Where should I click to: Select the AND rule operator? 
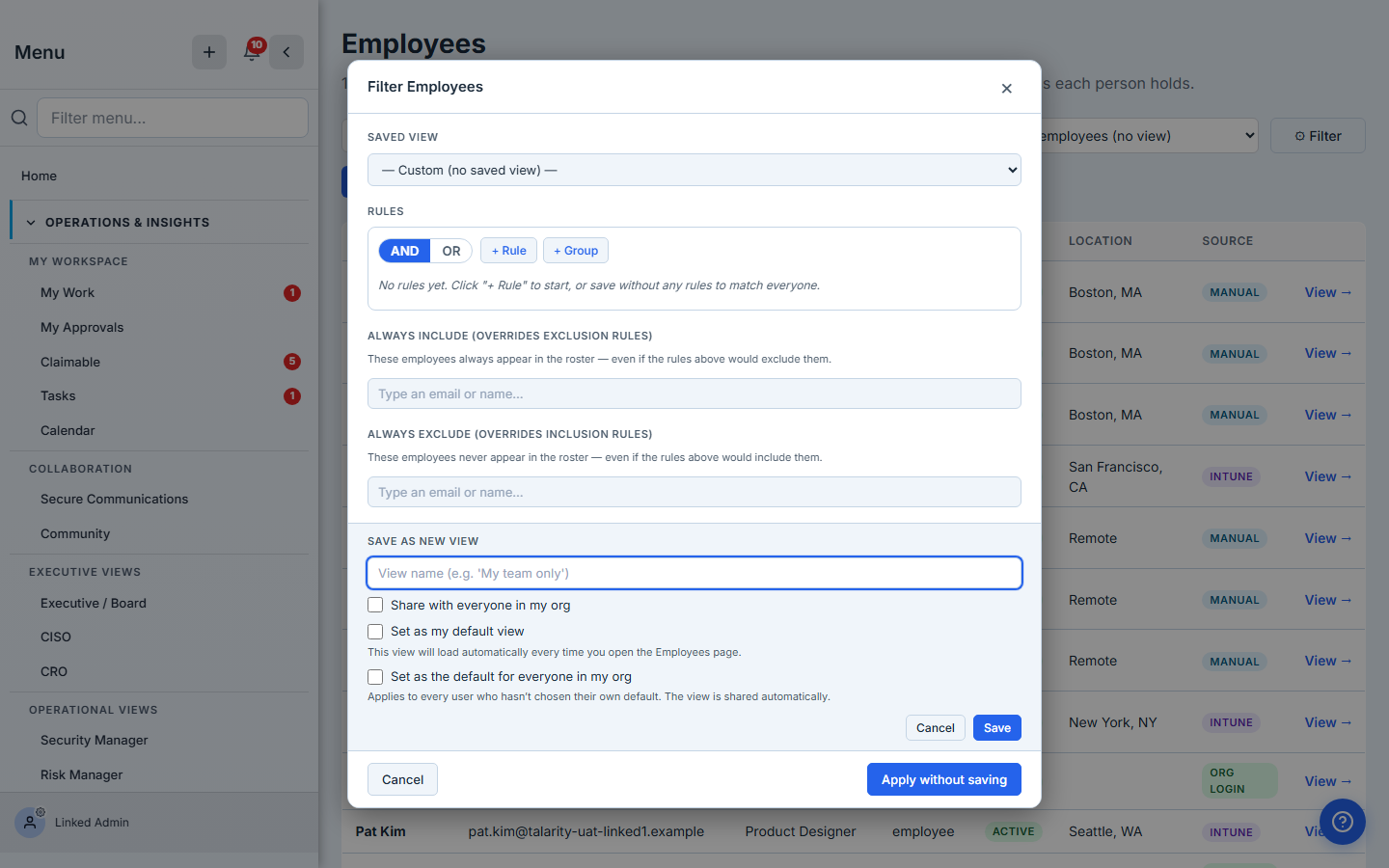click(405, 251)
